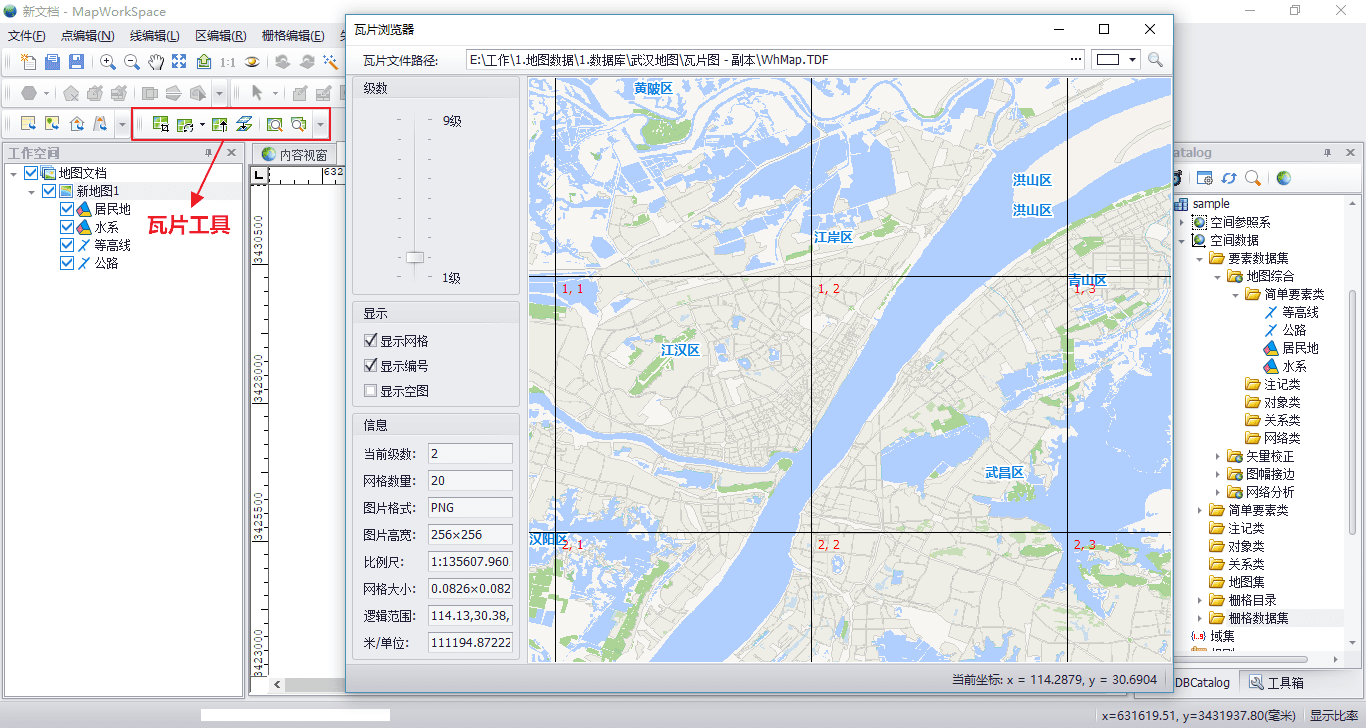The image size is (1366, 728).
Task: Hide the 水系 layer checkbox in workspace
Action: tap(67, 227)
